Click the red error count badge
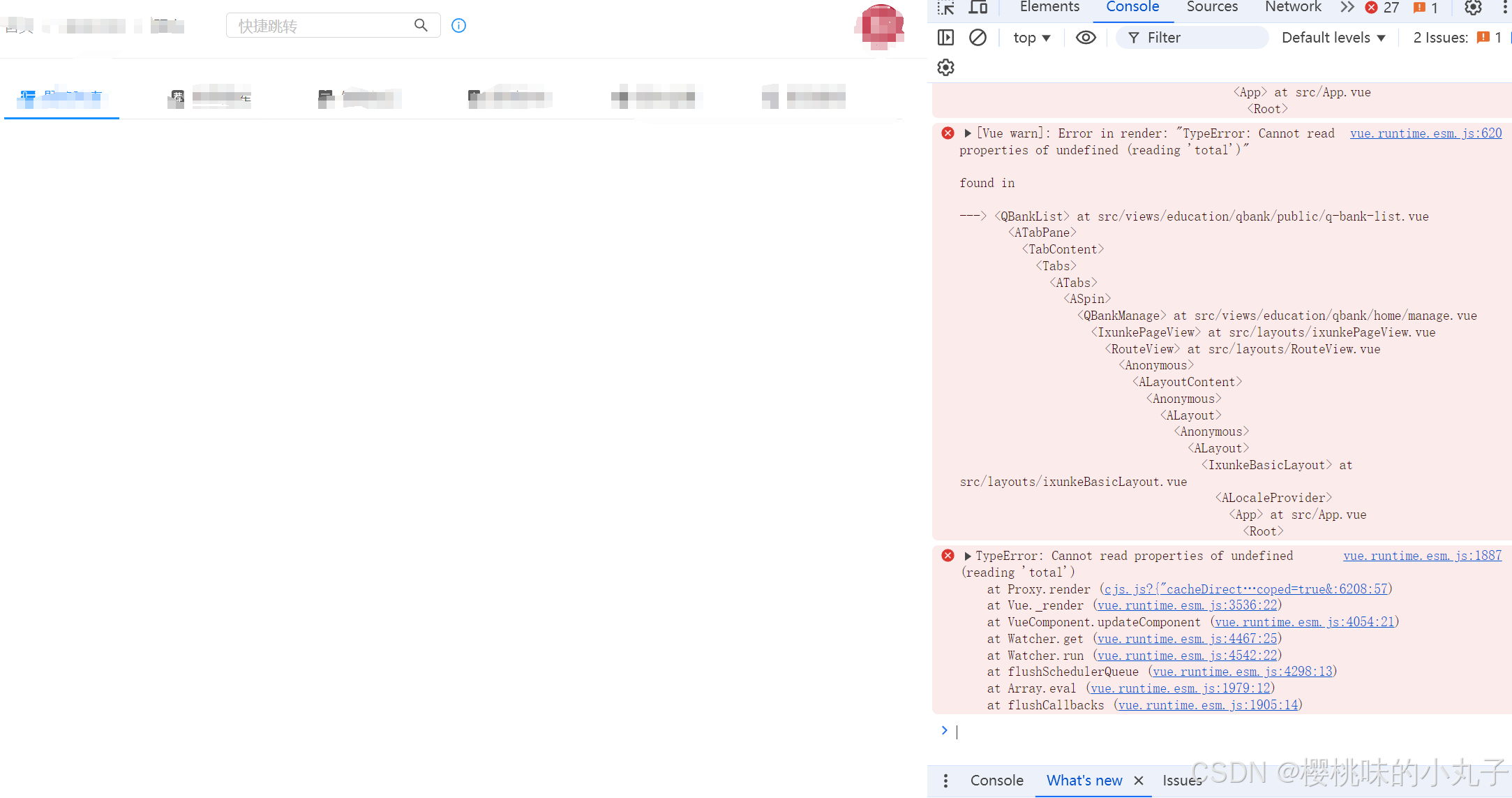The height and width of the screenshot is (798, 1512). click(1382, 8)
